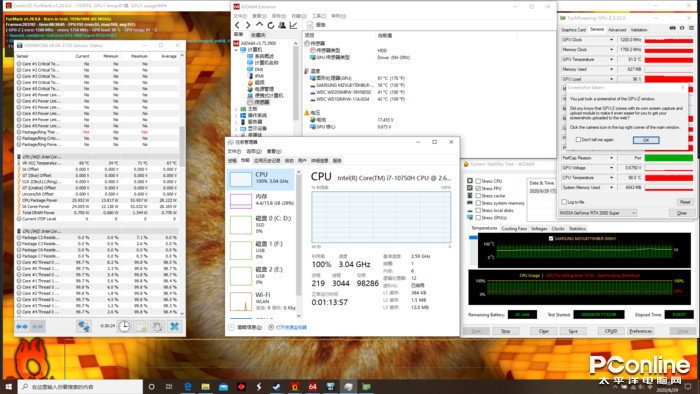
Task: Click HWiNFO collapse arrows icon
Action: 38,327
